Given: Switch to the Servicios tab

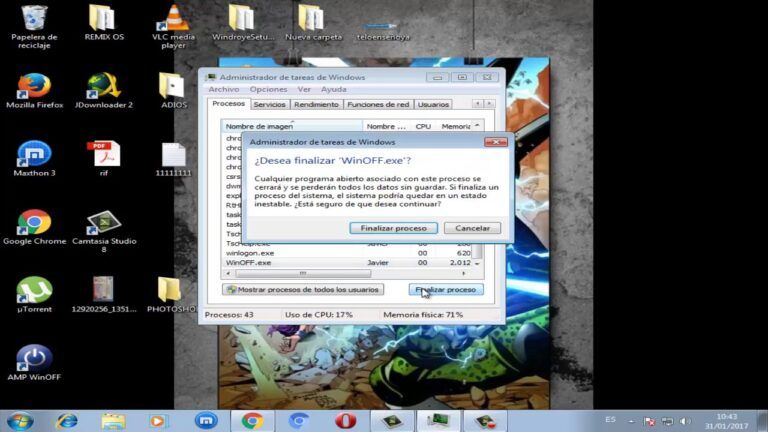Looking at the screenshot, I should coord(269,104).
